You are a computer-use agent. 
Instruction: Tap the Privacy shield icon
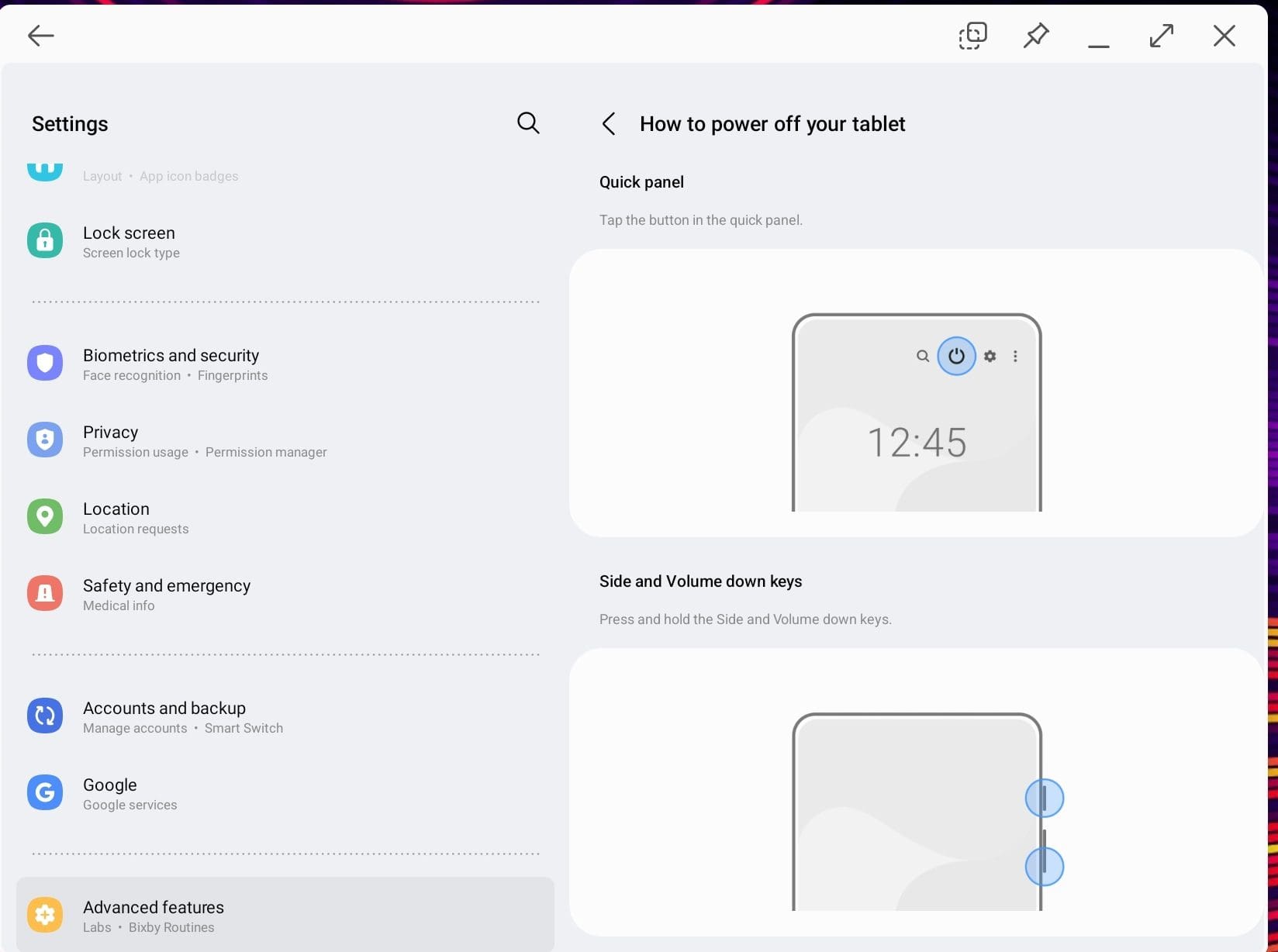point(45,440)
